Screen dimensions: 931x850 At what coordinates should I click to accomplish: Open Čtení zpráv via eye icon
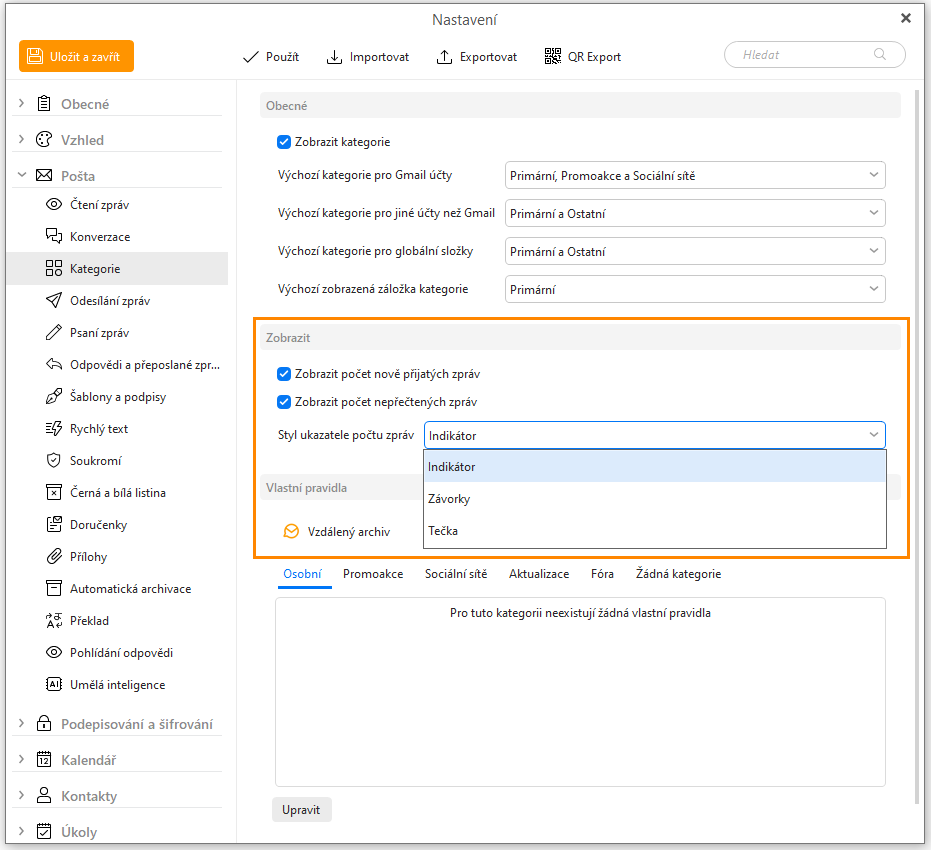pyautogui.click(x=54, y=205)
